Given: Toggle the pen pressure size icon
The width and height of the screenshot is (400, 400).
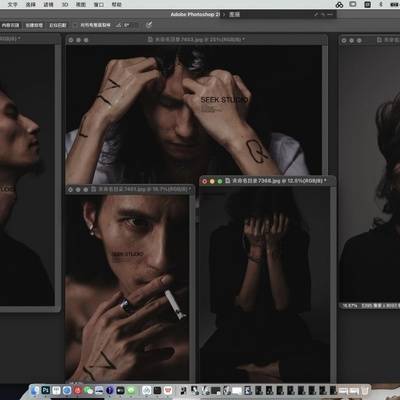Looking at the screenshot, I should click(149, 24).
